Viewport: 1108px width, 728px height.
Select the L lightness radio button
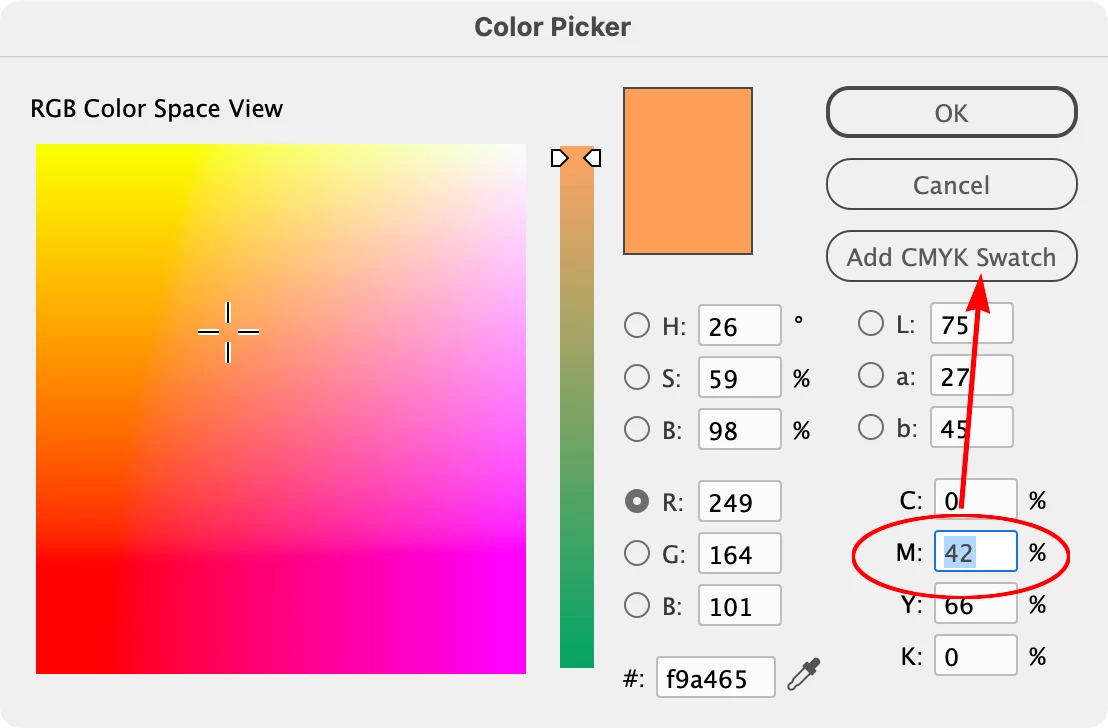(871, 323)
